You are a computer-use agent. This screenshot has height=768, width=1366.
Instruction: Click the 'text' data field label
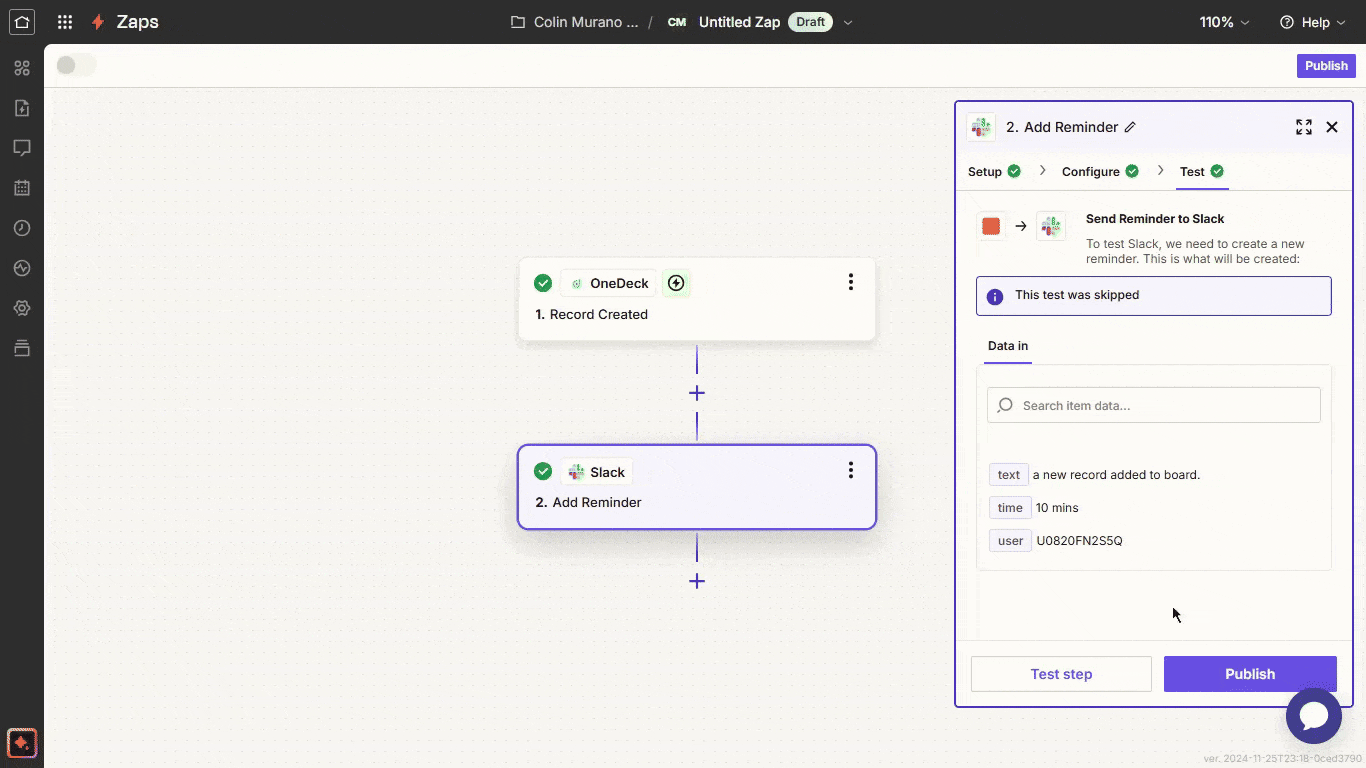tap(1009, 475)
